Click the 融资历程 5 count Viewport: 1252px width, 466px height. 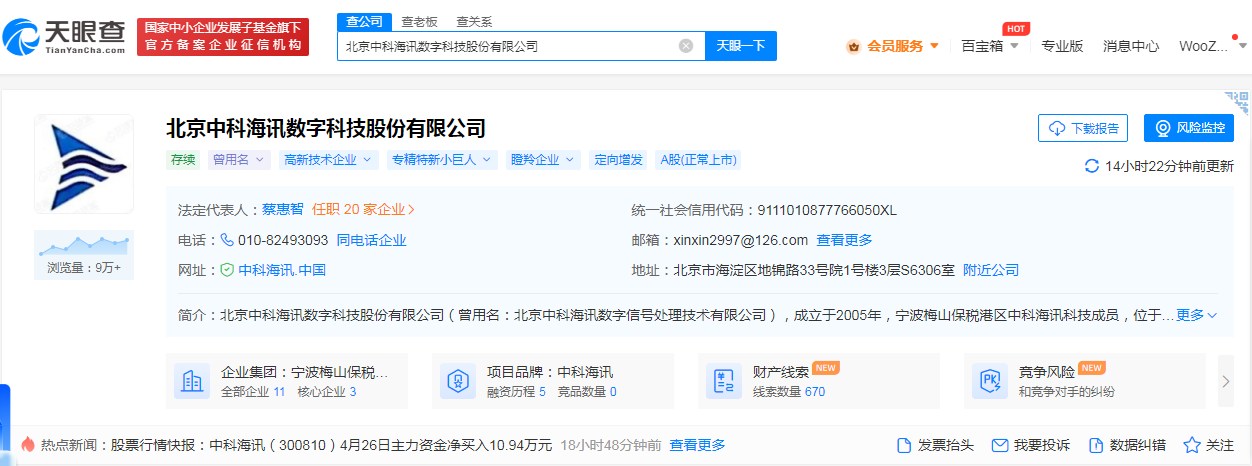(x=516, y=391)
